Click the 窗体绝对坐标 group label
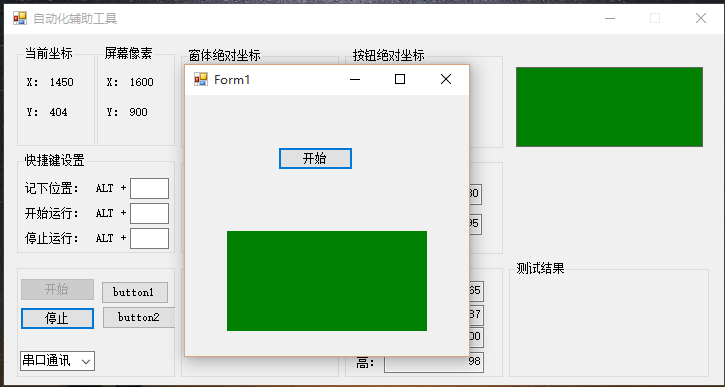The image size is (725, 387). [x=224, y=55]
